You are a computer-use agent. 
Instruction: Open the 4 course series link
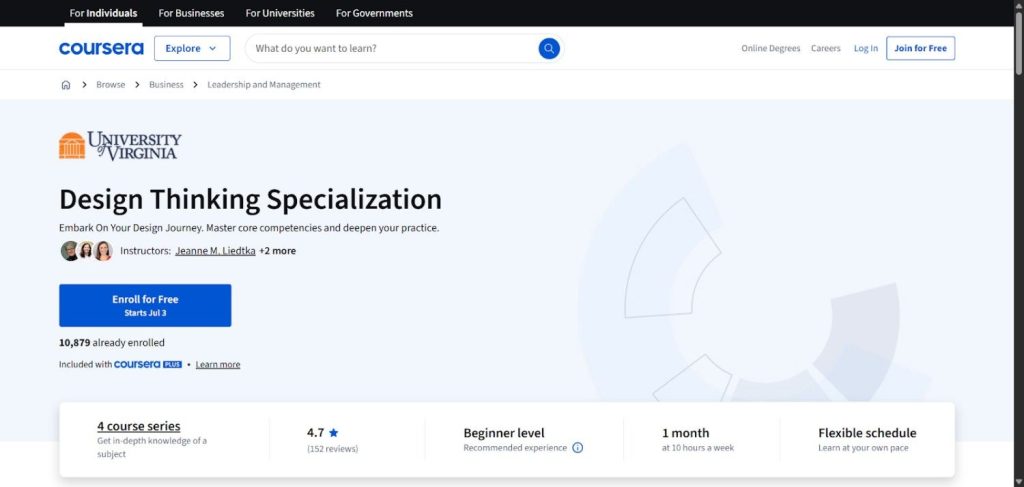pyautogui.click(x=139, y=426)
